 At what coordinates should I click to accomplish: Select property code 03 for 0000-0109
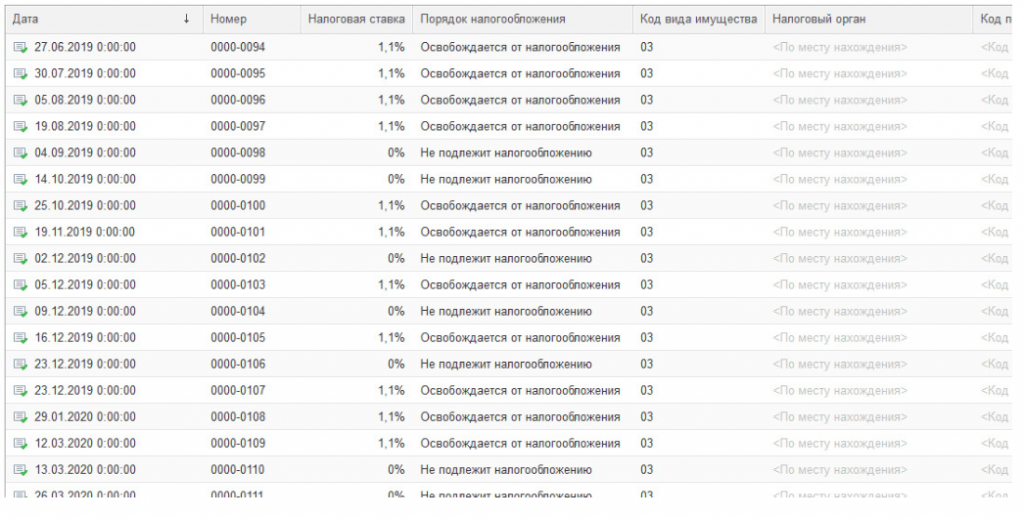647,443
